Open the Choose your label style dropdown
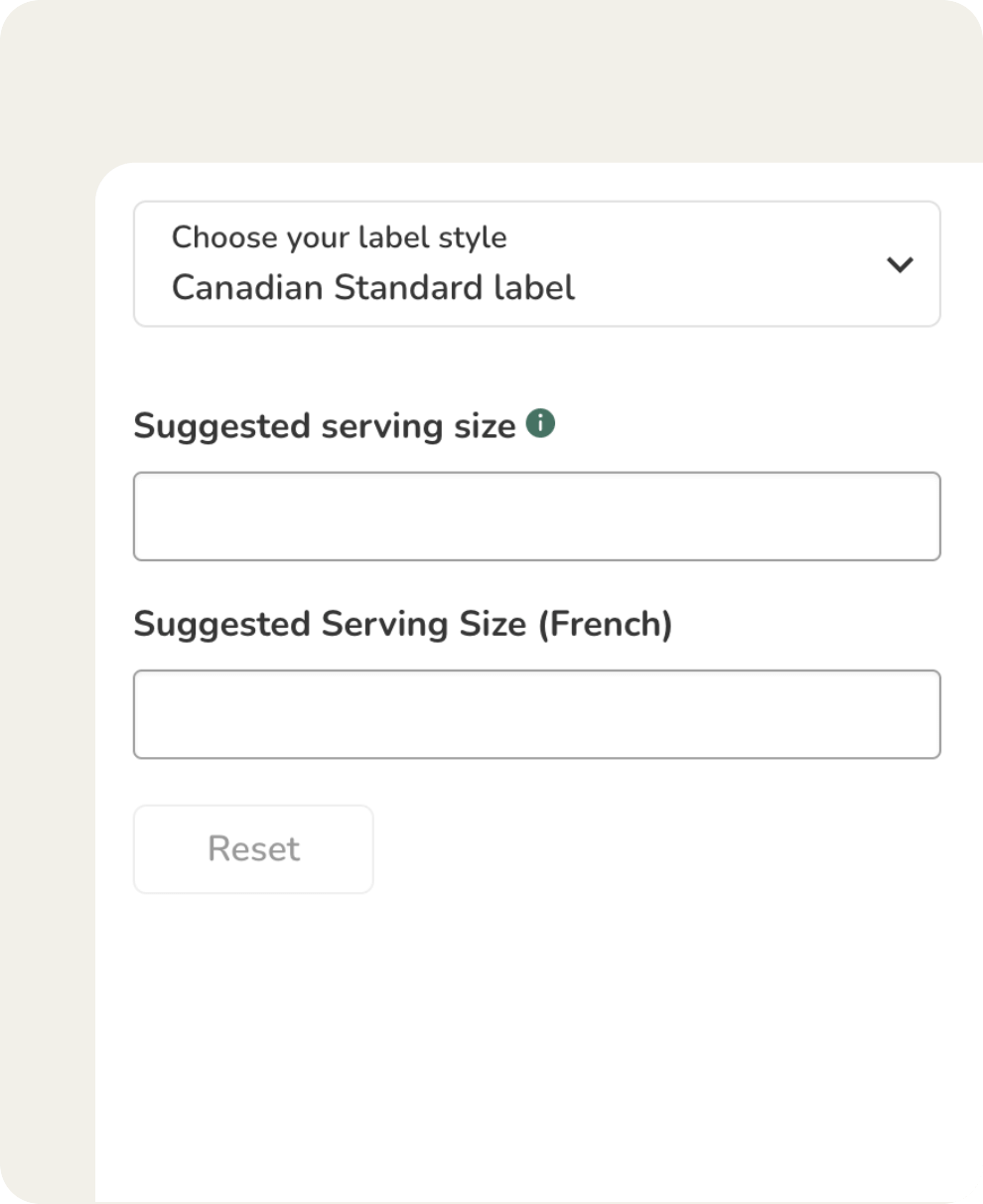This screenshot has height=1204, width=983. [536, 264]
